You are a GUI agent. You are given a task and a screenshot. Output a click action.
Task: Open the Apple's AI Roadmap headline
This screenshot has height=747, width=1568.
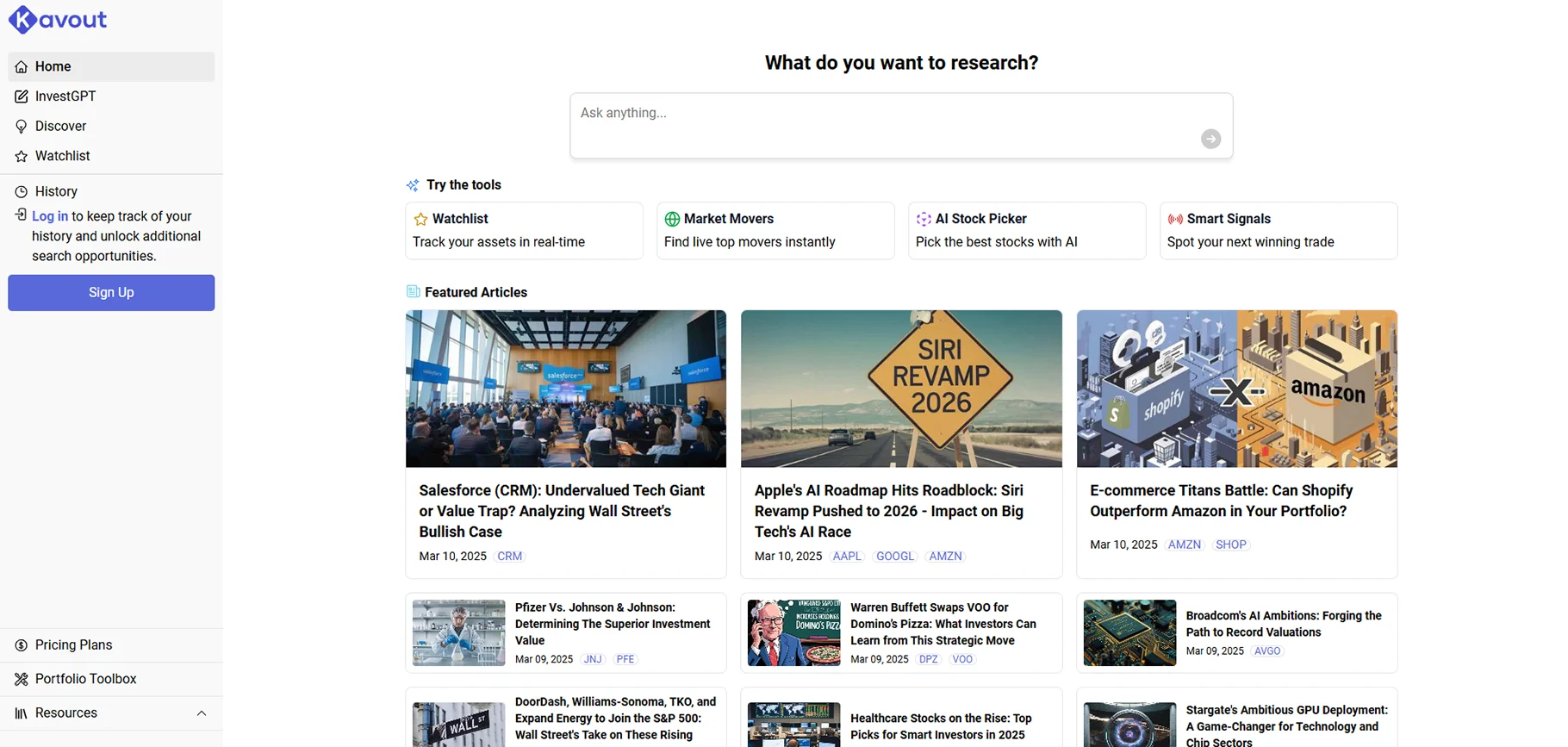point(889,511)
